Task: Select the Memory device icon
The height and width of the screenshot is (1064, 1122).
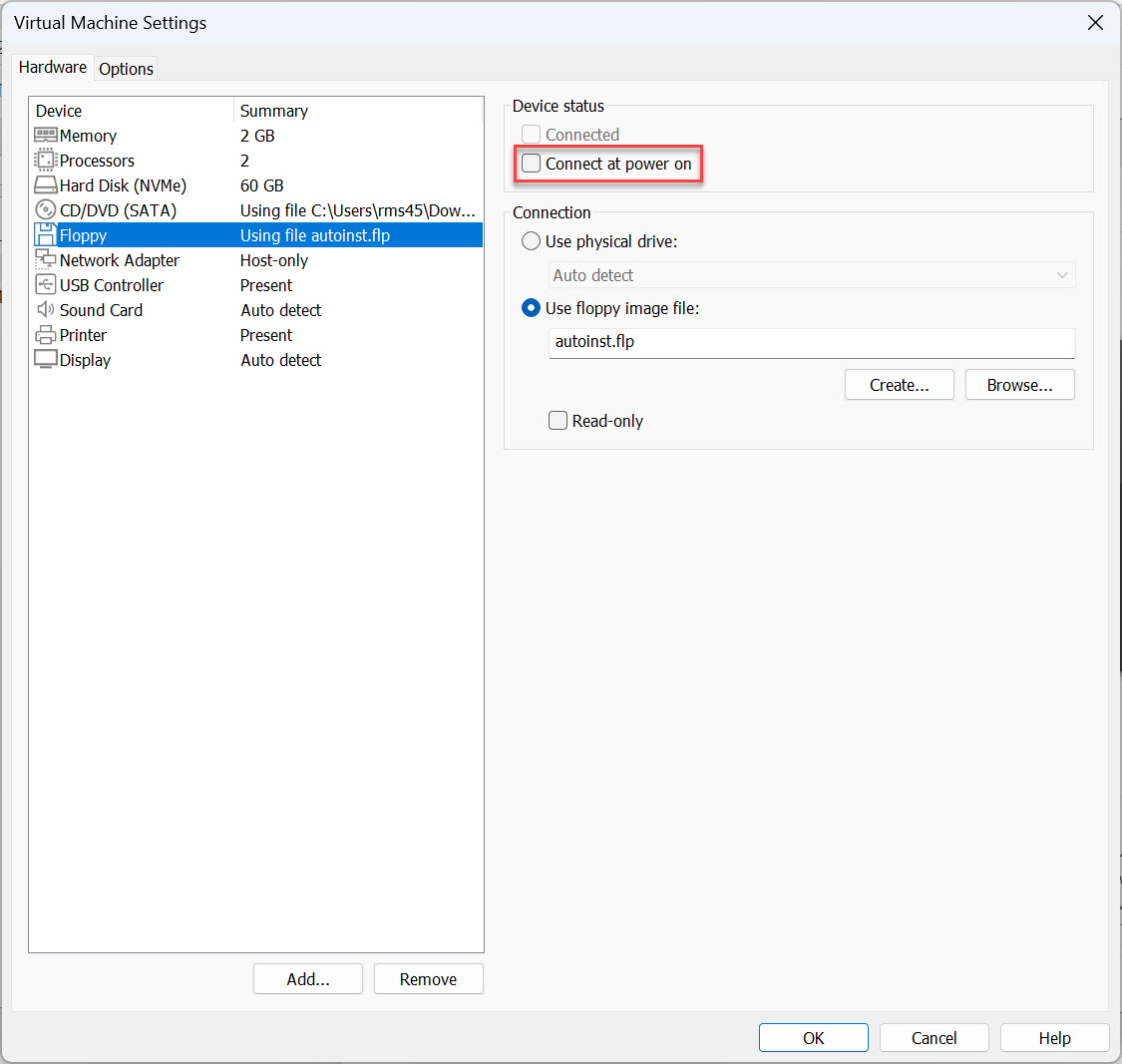Action: coord(46,136)
